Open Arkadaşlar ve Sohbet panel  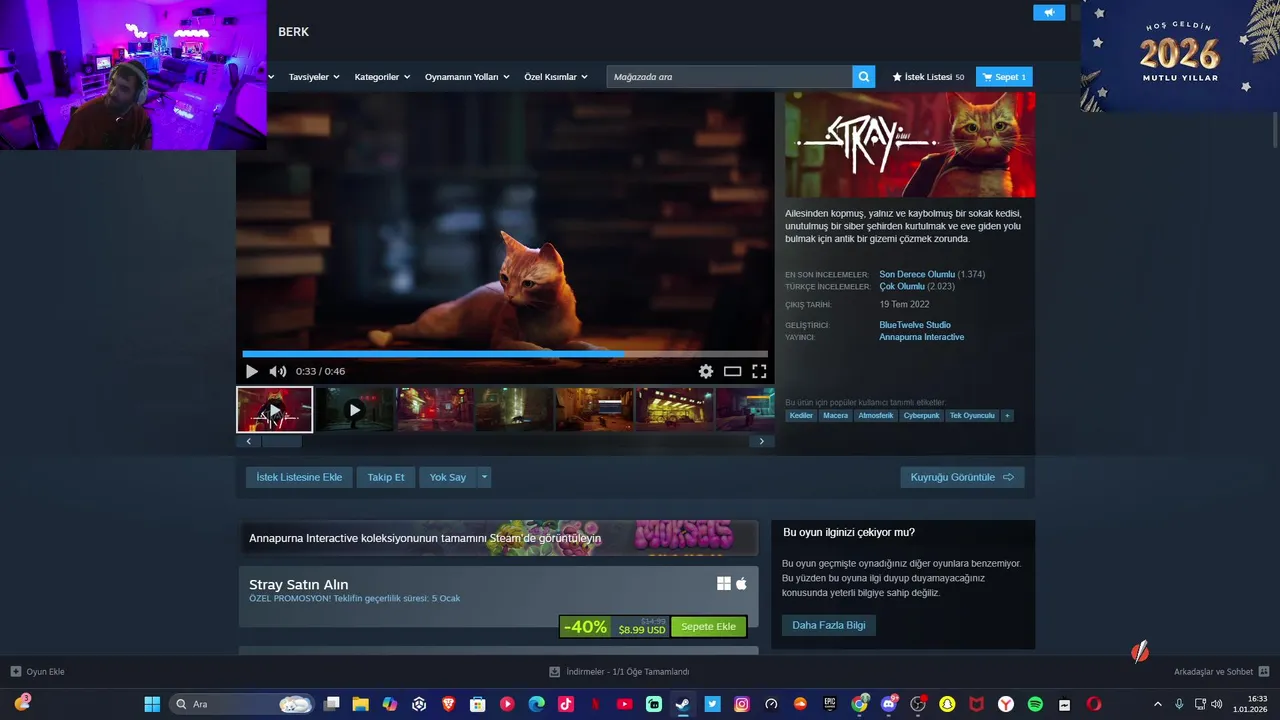1221,672
